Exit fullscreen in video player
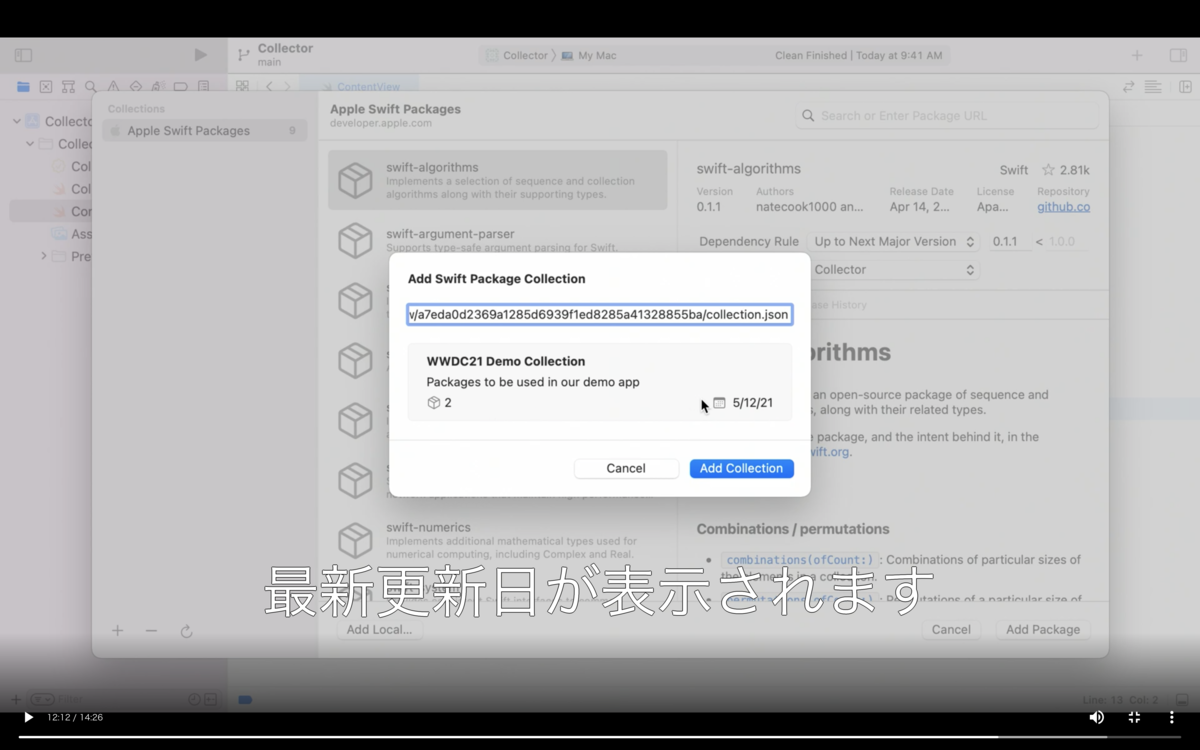This screenshot has height=750, width=1200. (1134, 717)
